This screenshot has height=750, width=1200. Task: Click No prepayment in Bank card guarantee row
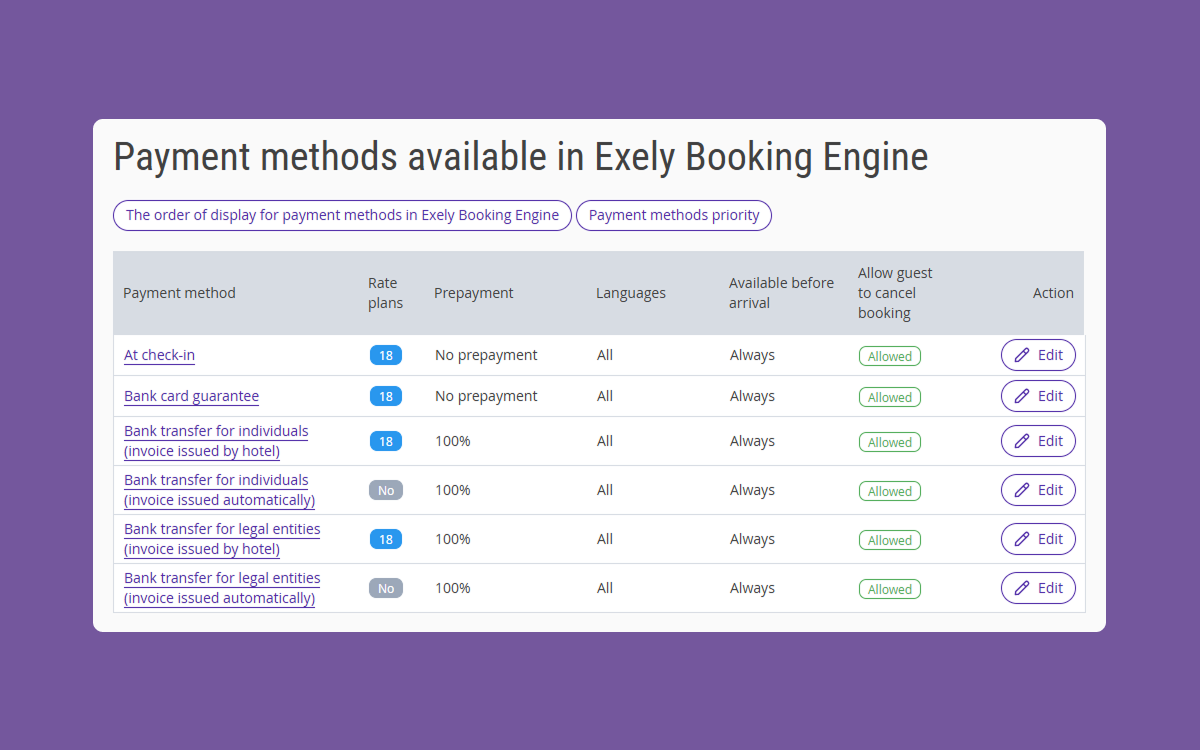(486, 396)
